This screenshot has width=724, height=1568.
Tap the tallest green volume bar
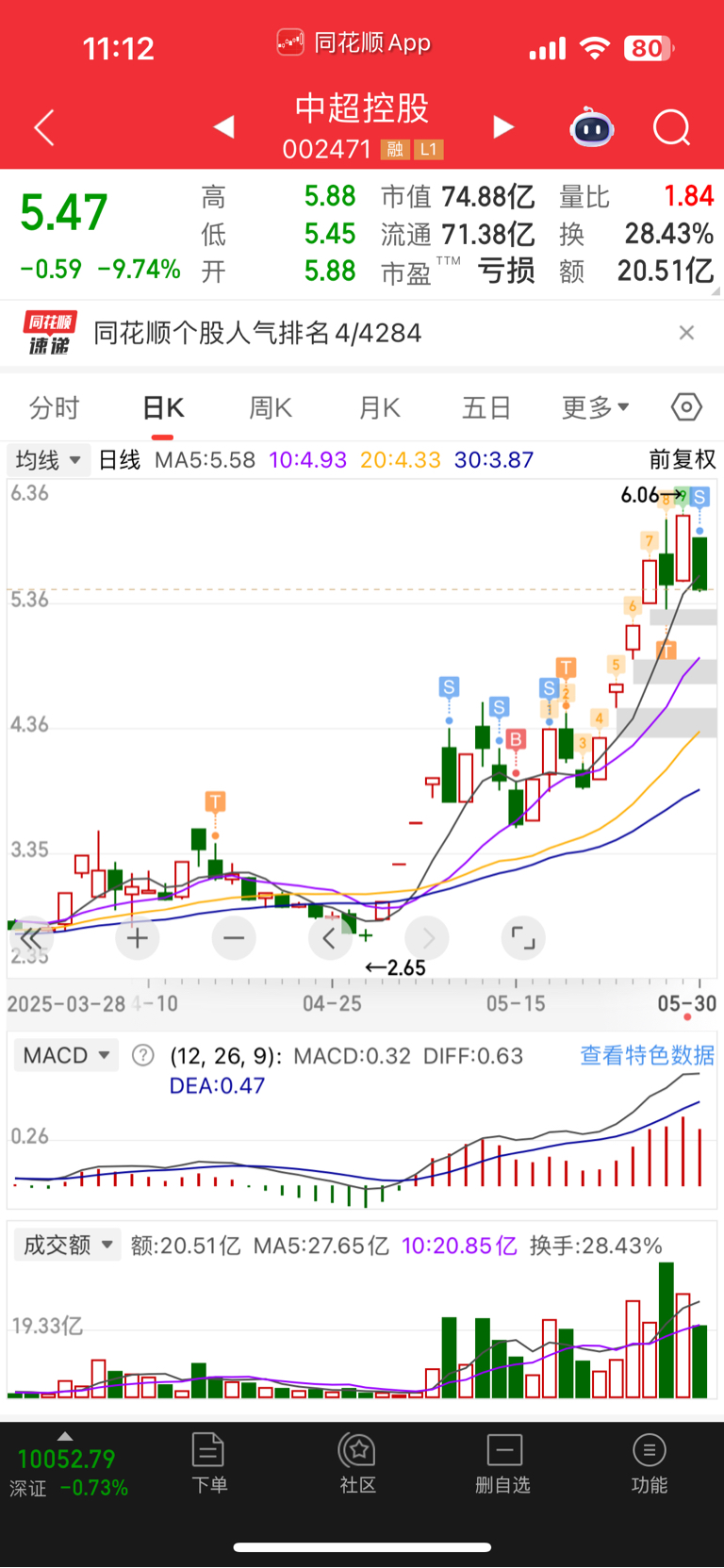[666, 1329]
